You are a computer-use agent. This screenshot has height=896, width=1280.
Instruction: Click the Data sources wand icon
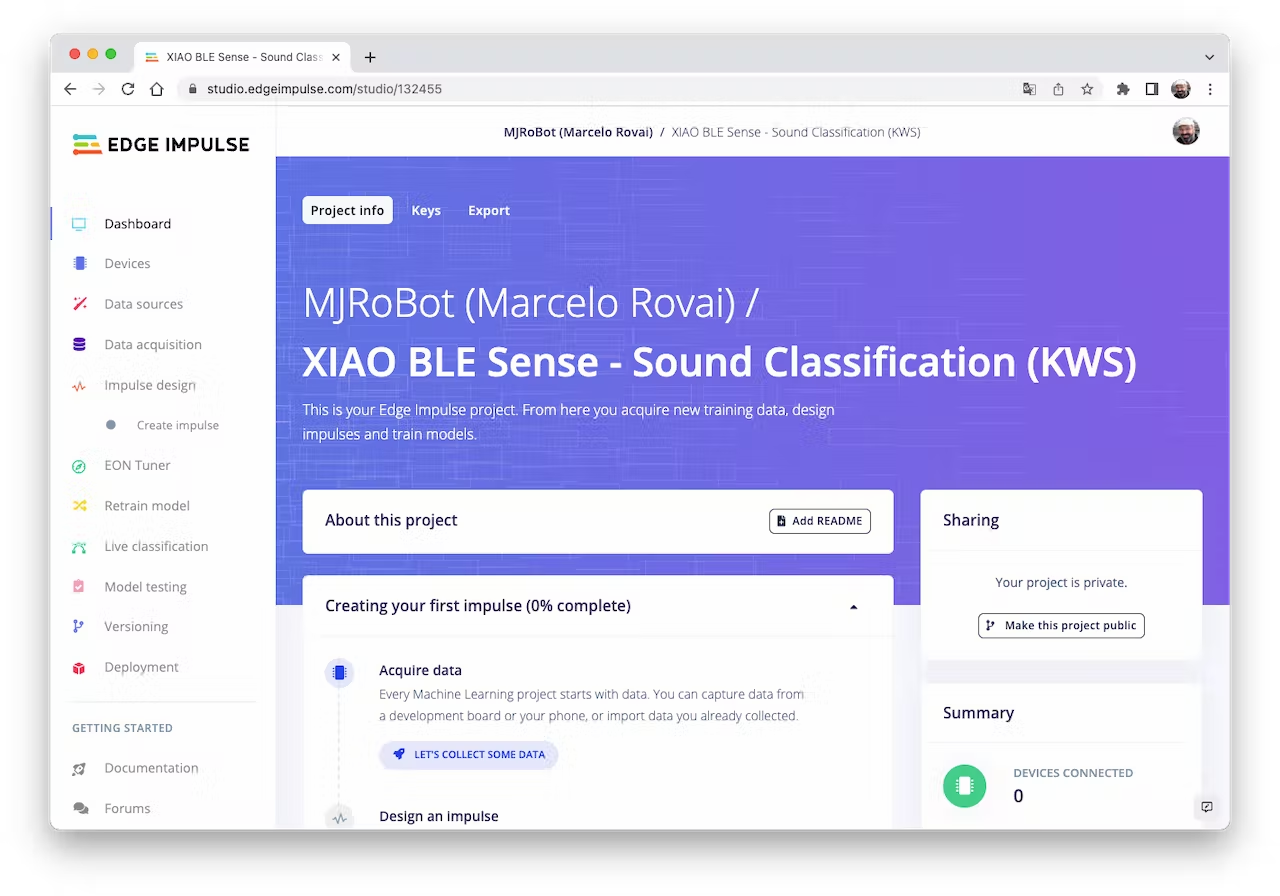tap(79, 304)
